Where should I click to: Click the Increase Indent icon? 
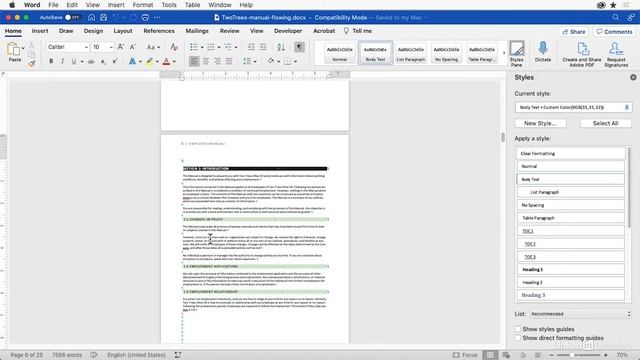click(x=263, y=47)
